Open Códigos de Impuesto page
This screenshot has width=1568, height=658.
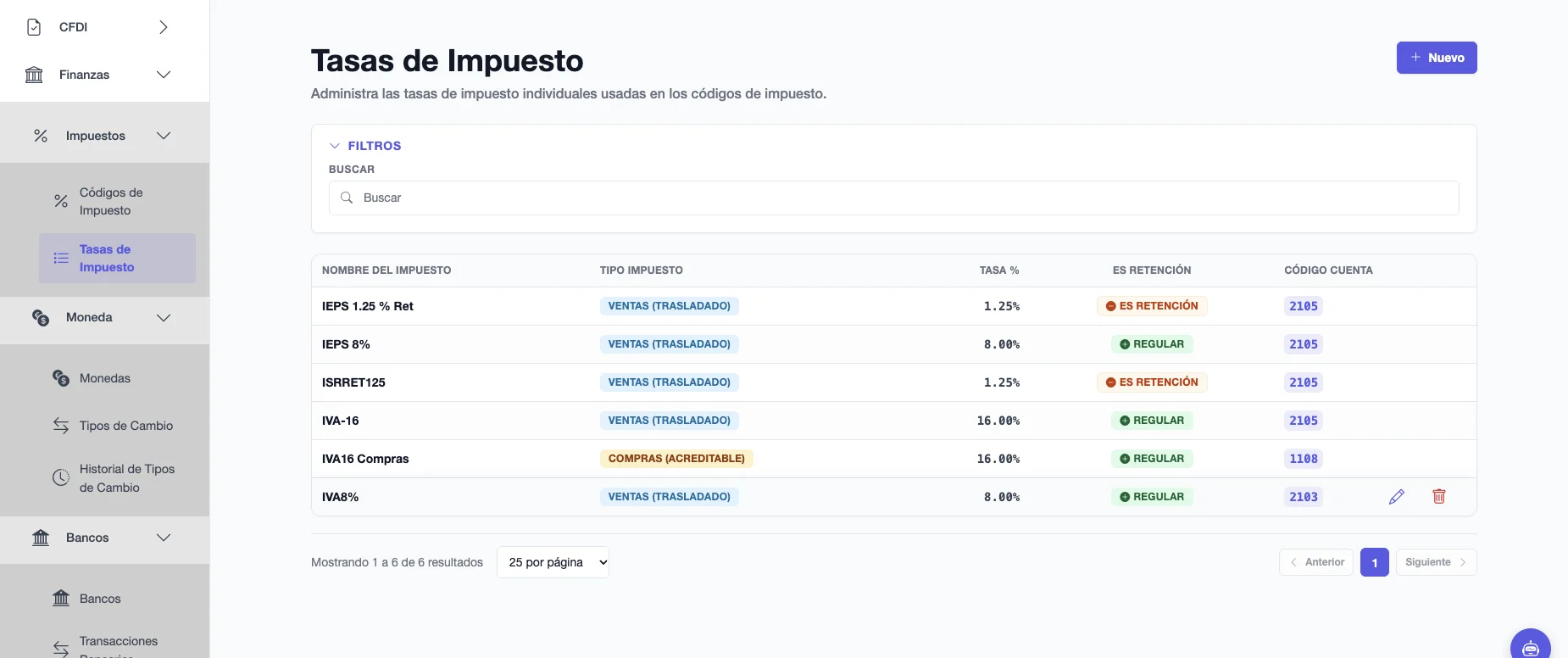coord(117,201)
